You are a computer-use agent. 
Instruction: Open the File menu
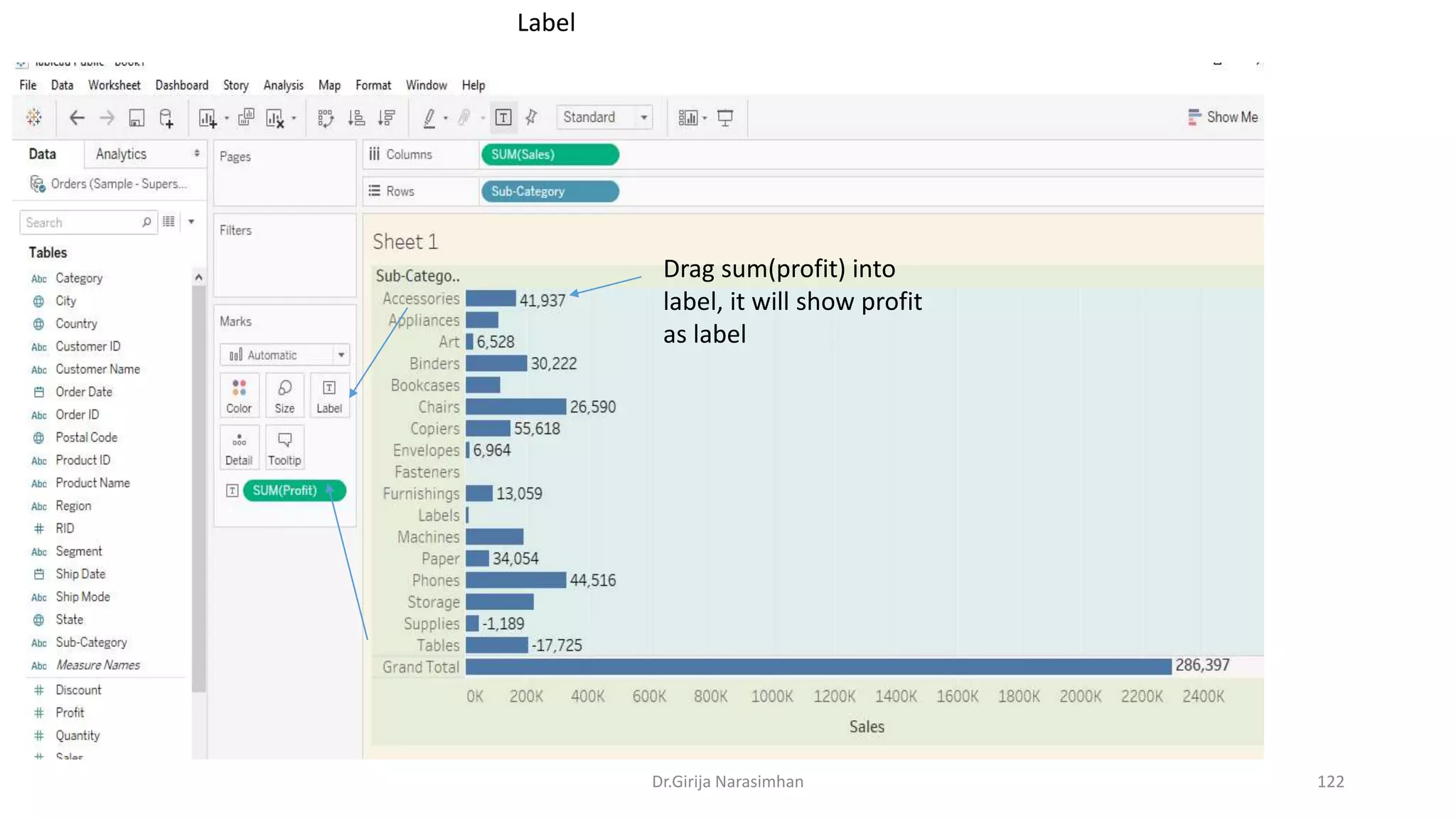[28, 85]
